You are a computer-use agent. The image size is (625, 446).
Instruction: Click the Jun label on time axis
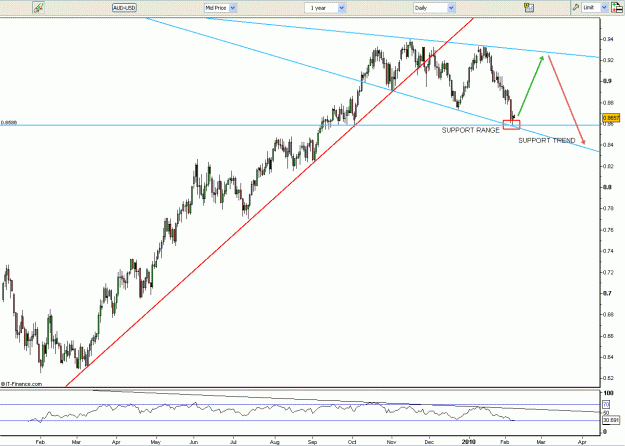click(194, 442)
